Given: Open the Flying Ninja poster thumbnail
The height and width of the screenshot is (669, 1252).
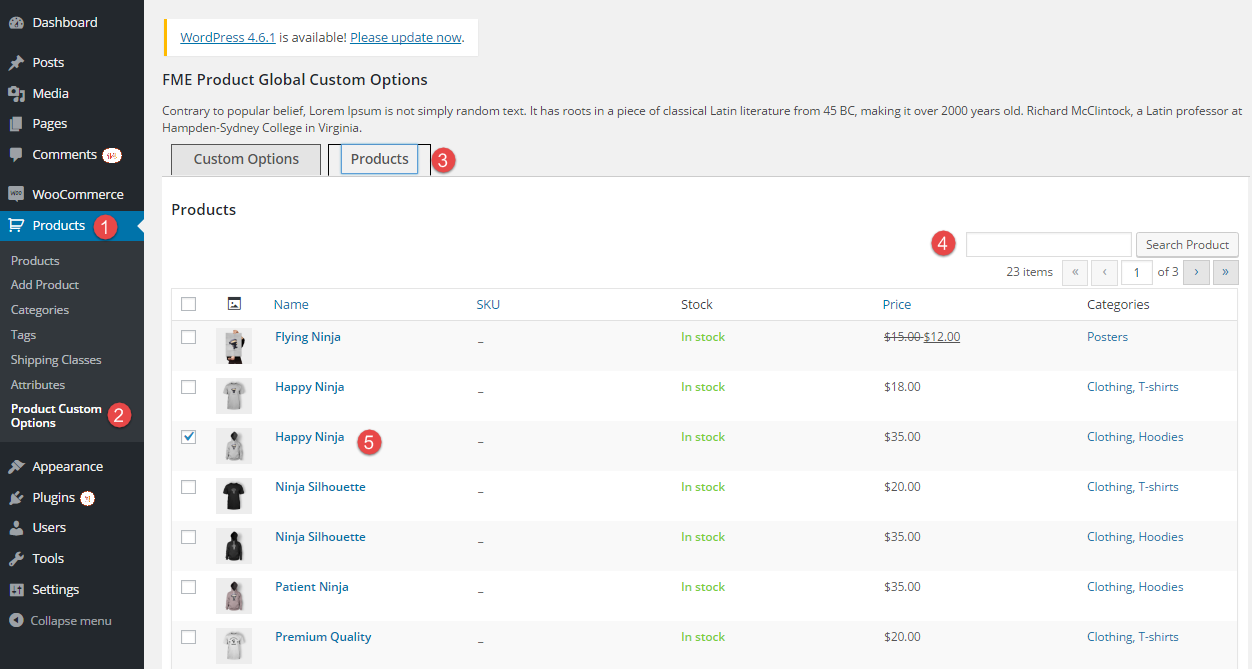Looking at the screenshot, I should click(234, 346).
